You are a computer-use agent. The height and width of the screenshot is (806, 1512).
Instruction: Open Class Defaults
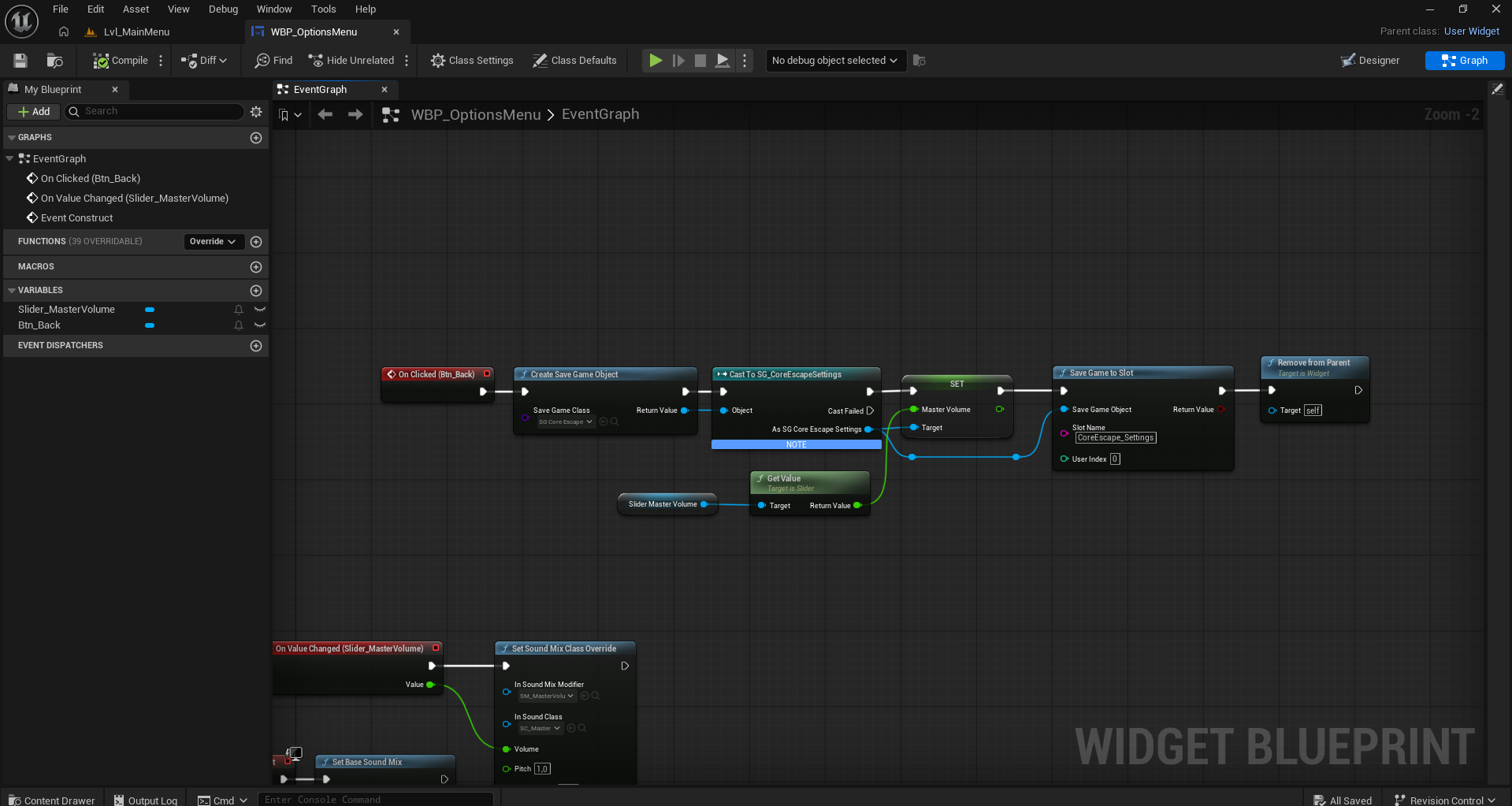pos(574,61)
